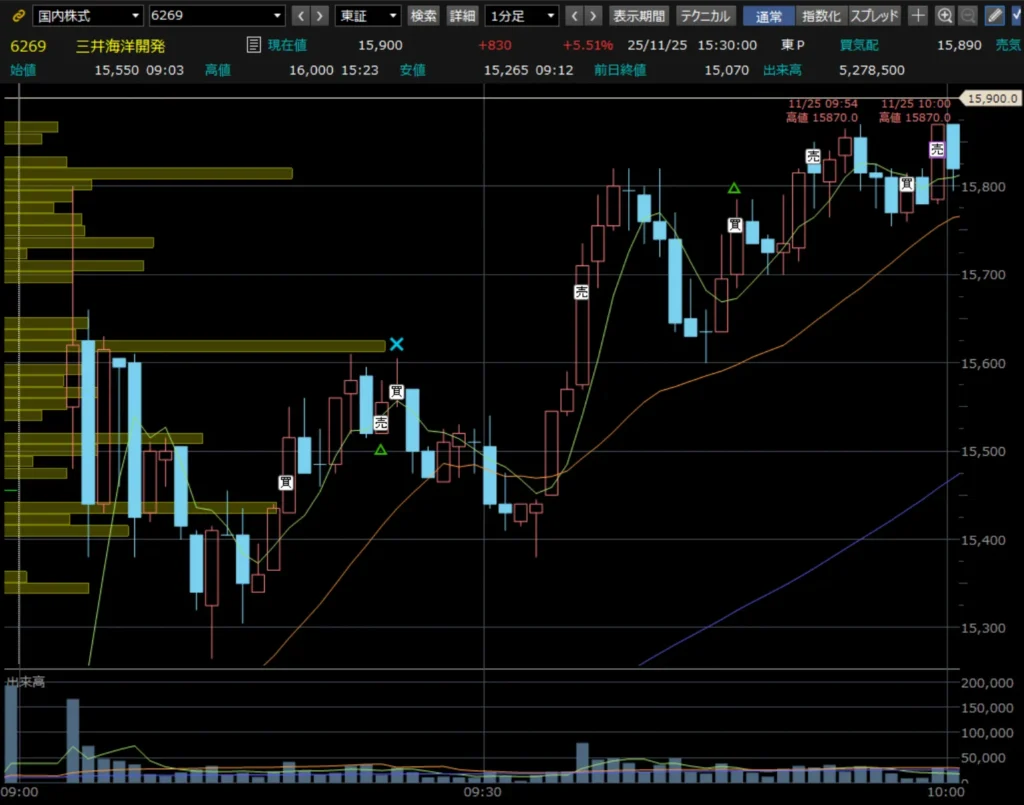Click the chain link icon beside 国内株式

pos(17,16)
